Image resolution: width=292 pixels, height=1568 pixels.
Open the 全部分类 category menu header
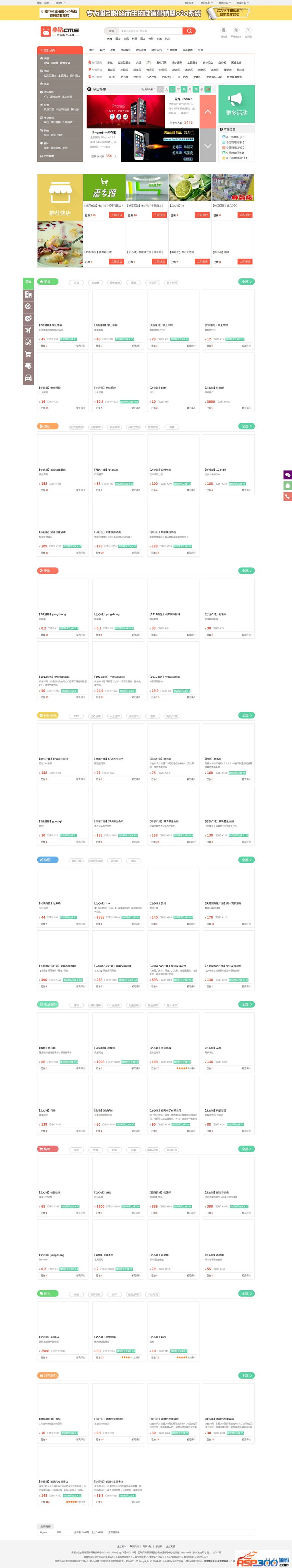click(x=60, y=51)
